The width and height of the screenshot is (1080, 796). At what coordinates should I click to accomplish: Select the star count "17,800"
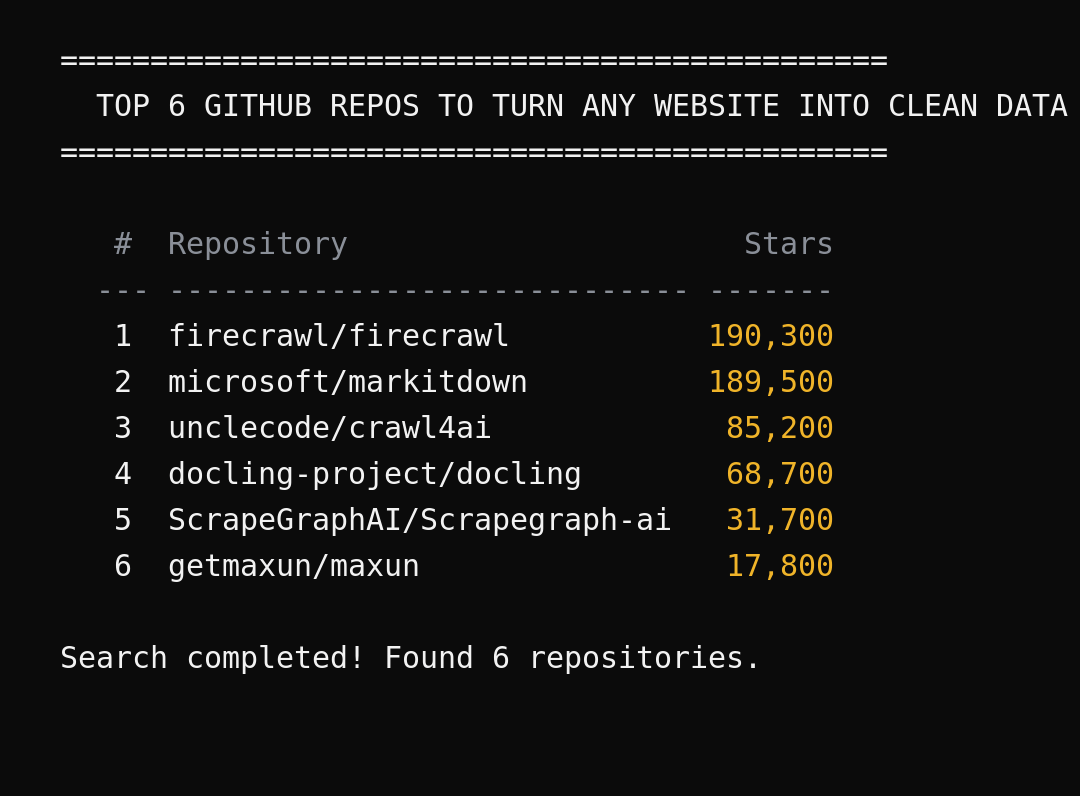coord(780,566)
